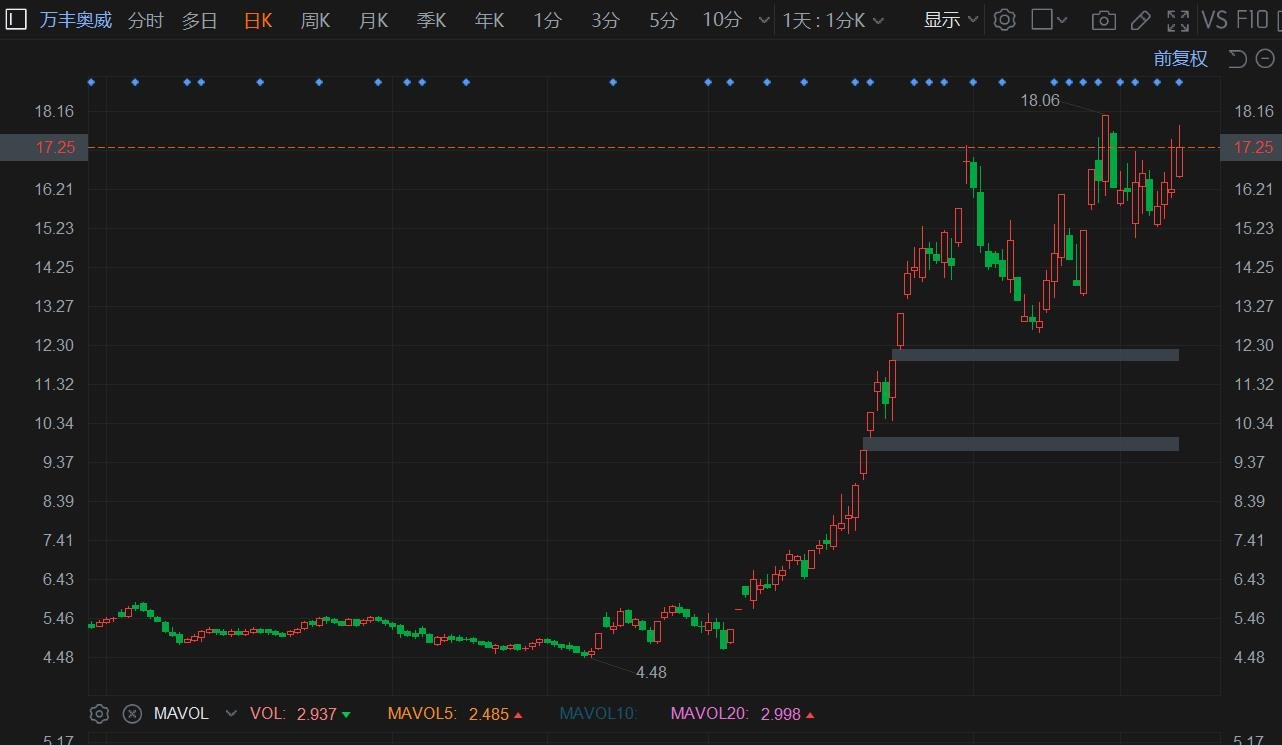Switch to the 分时 intraday tab
Image resolution: width=1282 pixels, height=745 pixels.
[x=145, y=20]
